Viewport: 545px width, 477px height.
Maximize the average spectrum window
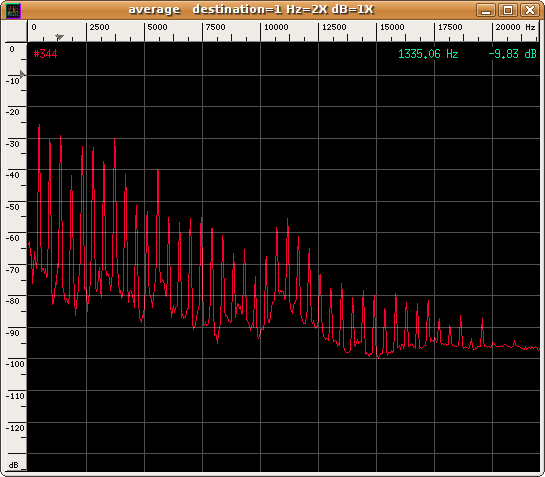(x=507, y=10)
